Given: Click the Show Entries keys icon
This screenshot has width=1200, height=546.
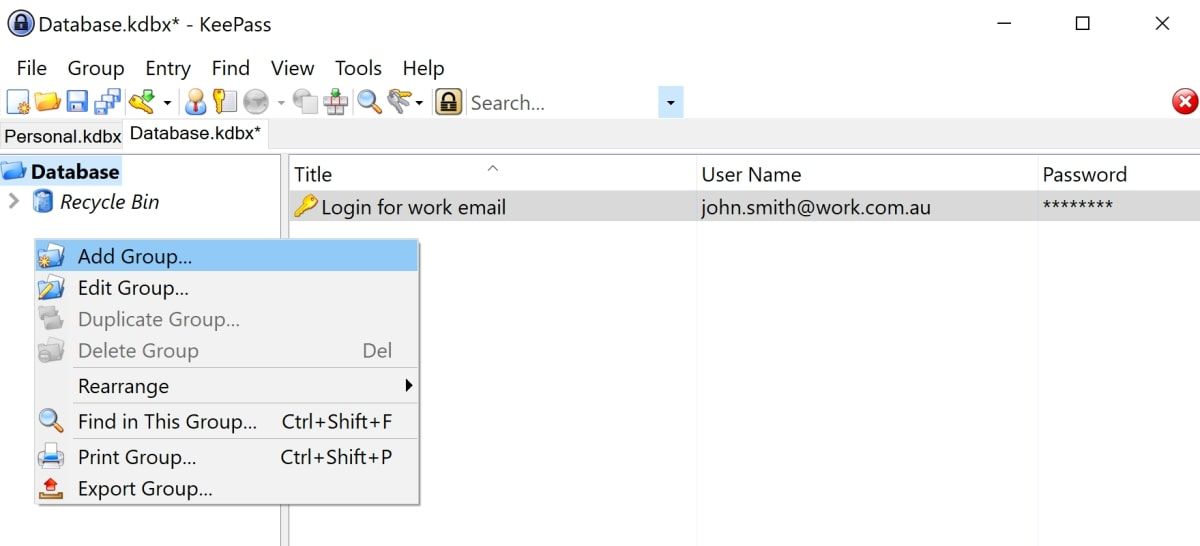Looking at the screenshot, I should [399, 102].
